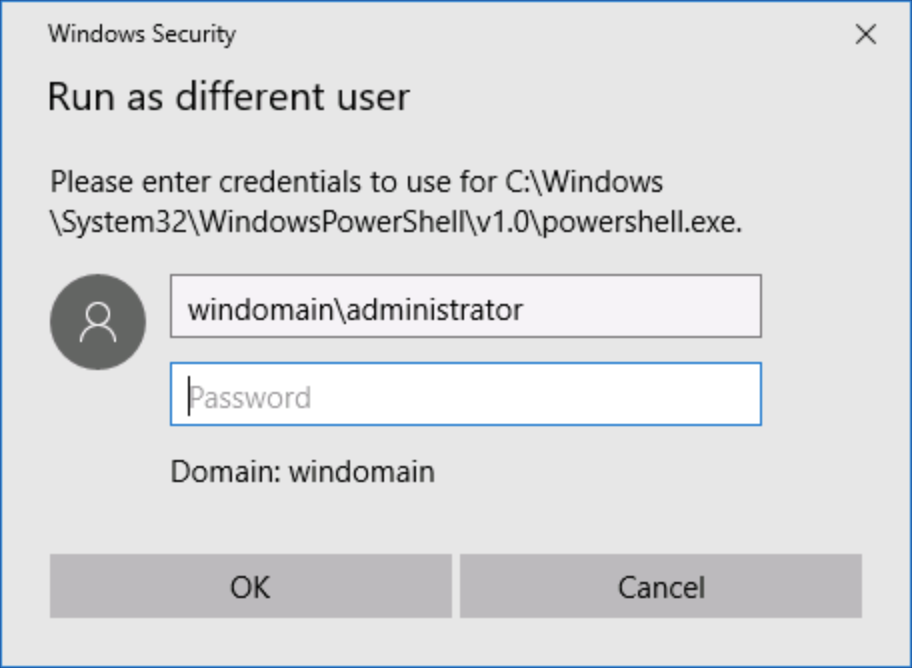Image resolution: width=912 pixels, height=668 pixels.
Task: Click the Please enter credentials instruction line
Action: pos(356,182)
